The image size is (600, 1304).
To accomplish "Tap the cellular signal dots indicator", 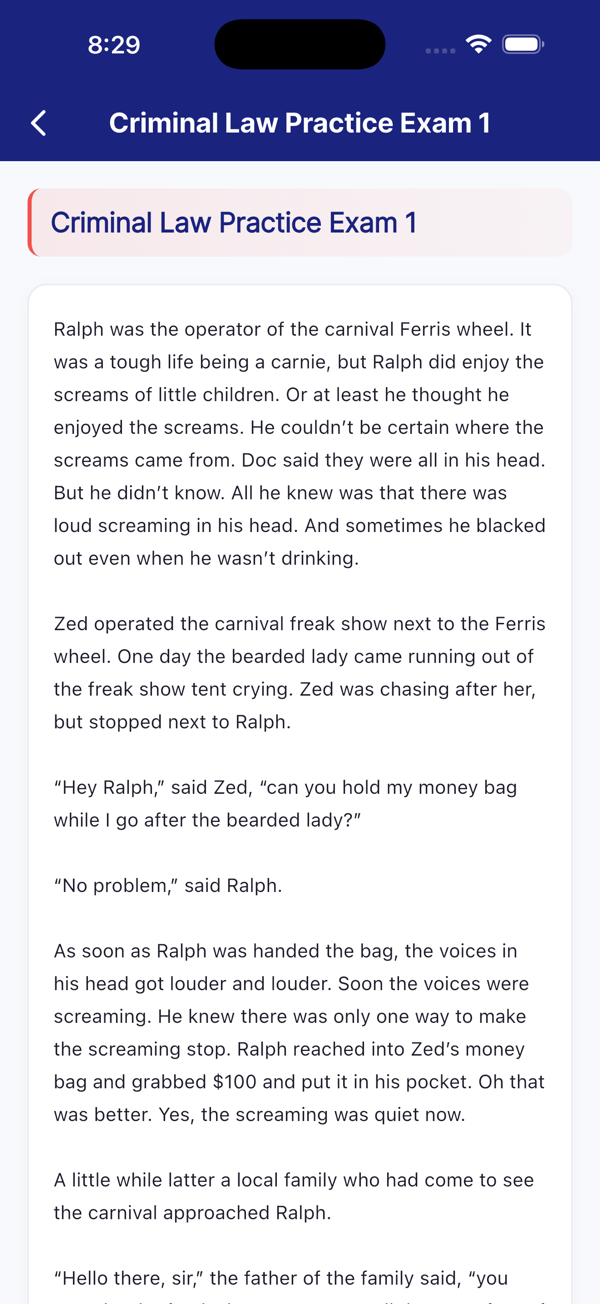I will point(440,50).
